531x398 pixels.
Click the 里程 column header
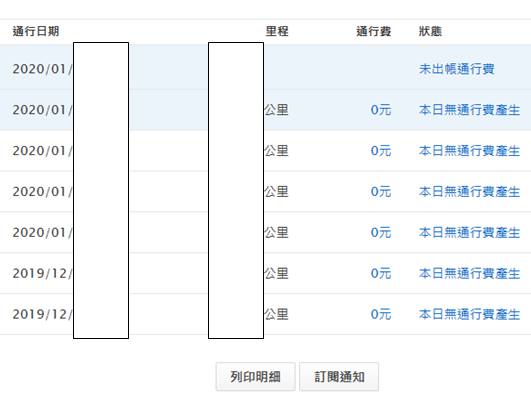point(277,31)
